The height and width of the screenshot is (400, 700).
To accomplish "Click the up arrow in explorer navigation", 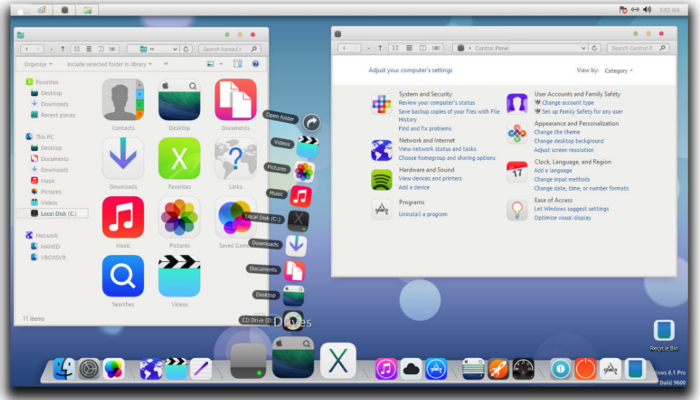I will click(x=63, y=49).
